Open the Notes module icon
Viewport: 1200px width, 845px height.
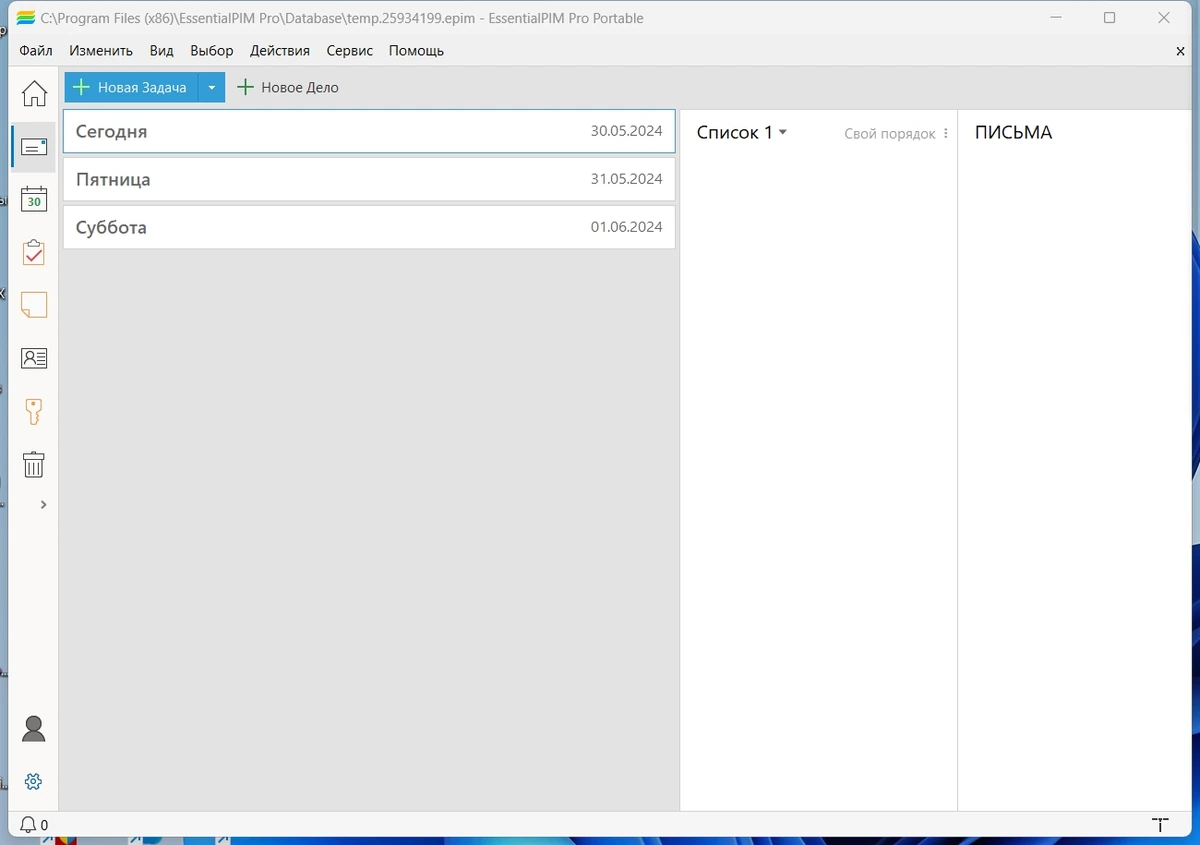(34, 305)
